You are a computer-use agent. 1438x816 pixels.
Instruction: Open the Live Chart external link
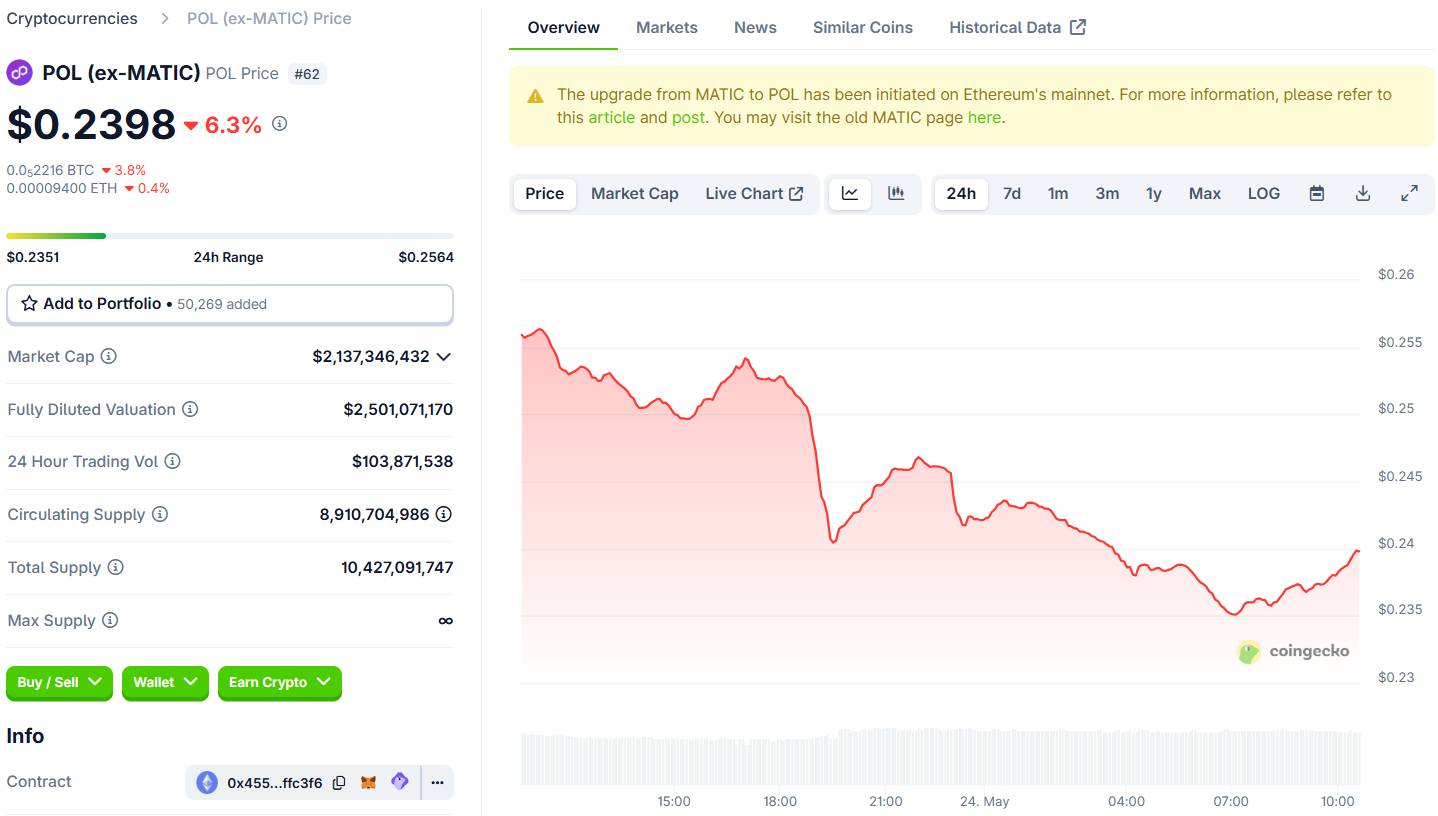click(754, 193)
